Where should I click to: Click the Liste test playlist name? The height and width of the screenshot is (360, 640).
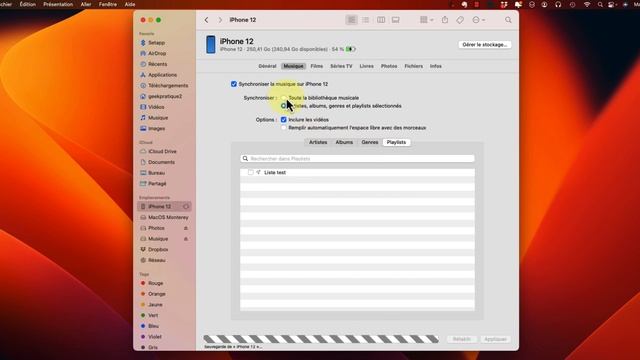(x=275, y=173)
